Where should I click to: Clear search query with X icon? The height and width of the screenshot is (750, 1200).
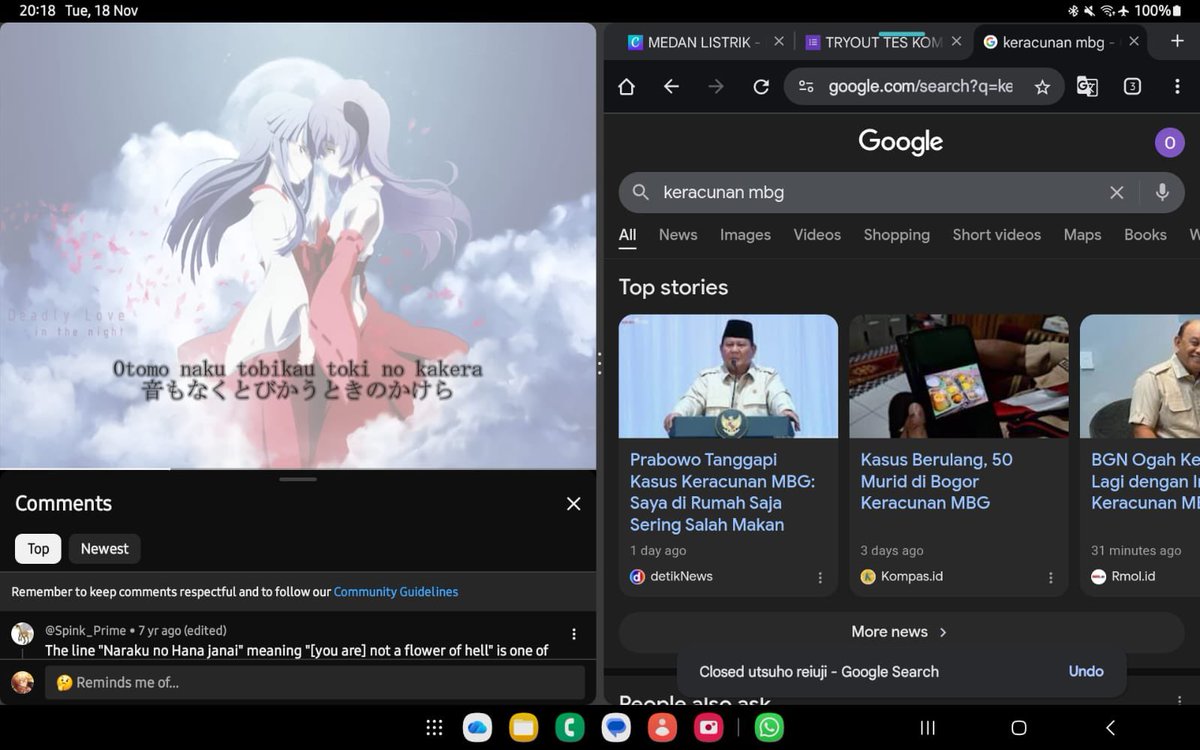coord(1117,192)
